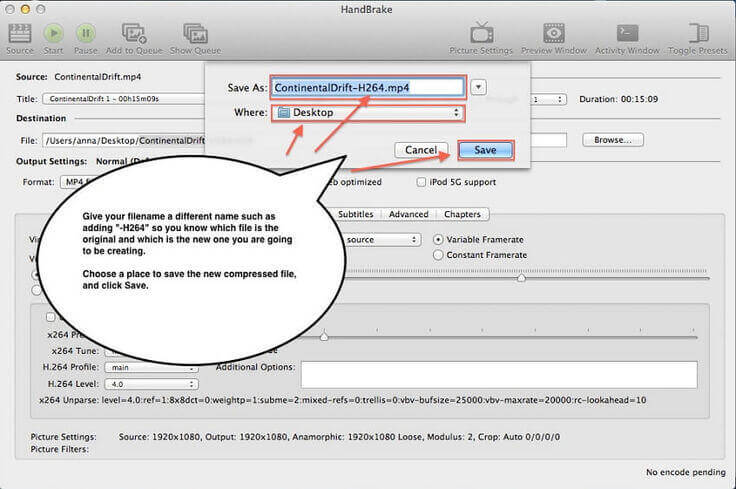
Task: Enable iPod 5G support checkbox
Action: pyautogui.click(x=421, y=182)
